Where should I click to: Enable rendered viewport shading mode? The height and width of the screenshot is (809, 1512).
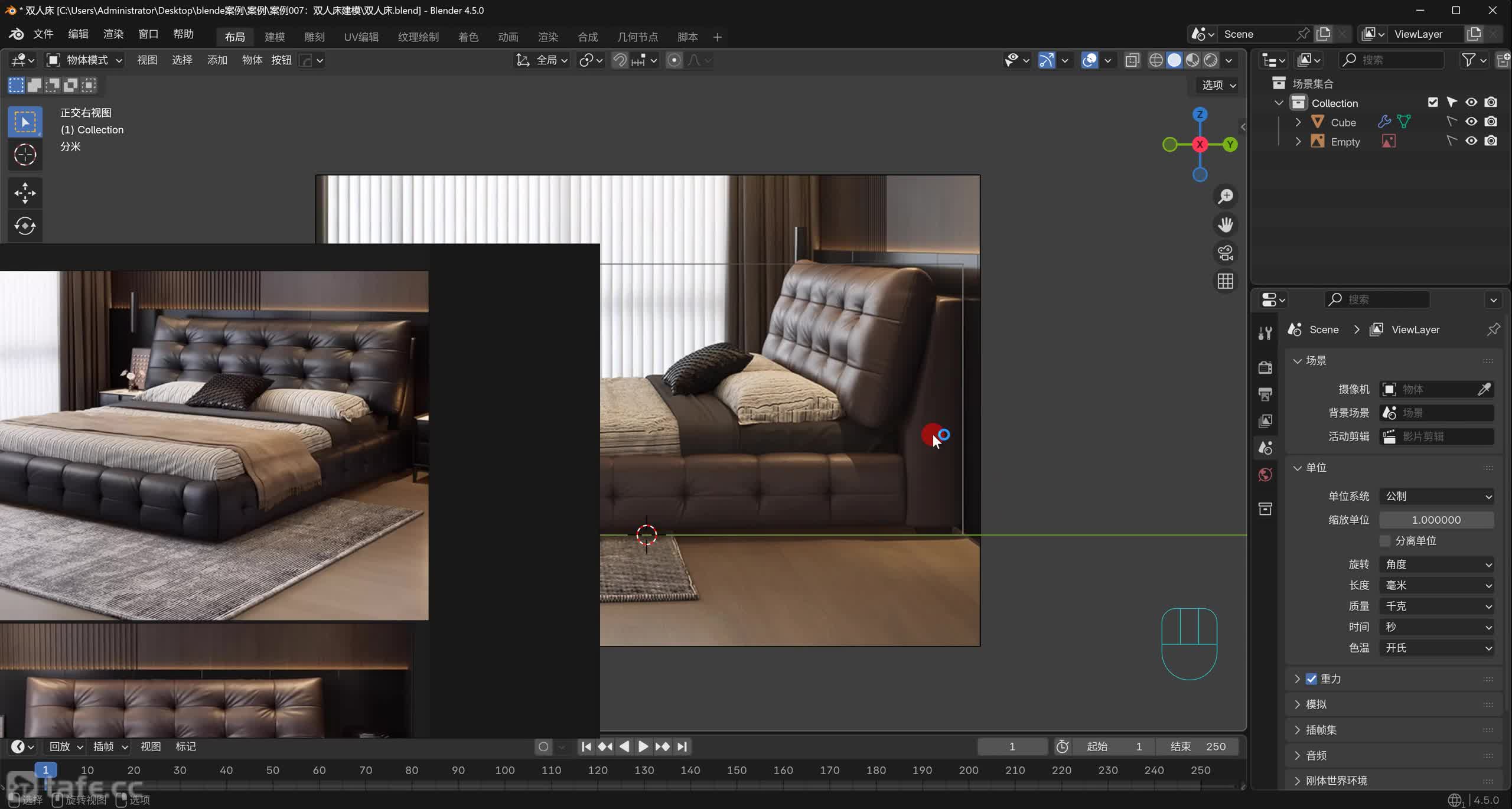pos(1211,60)
